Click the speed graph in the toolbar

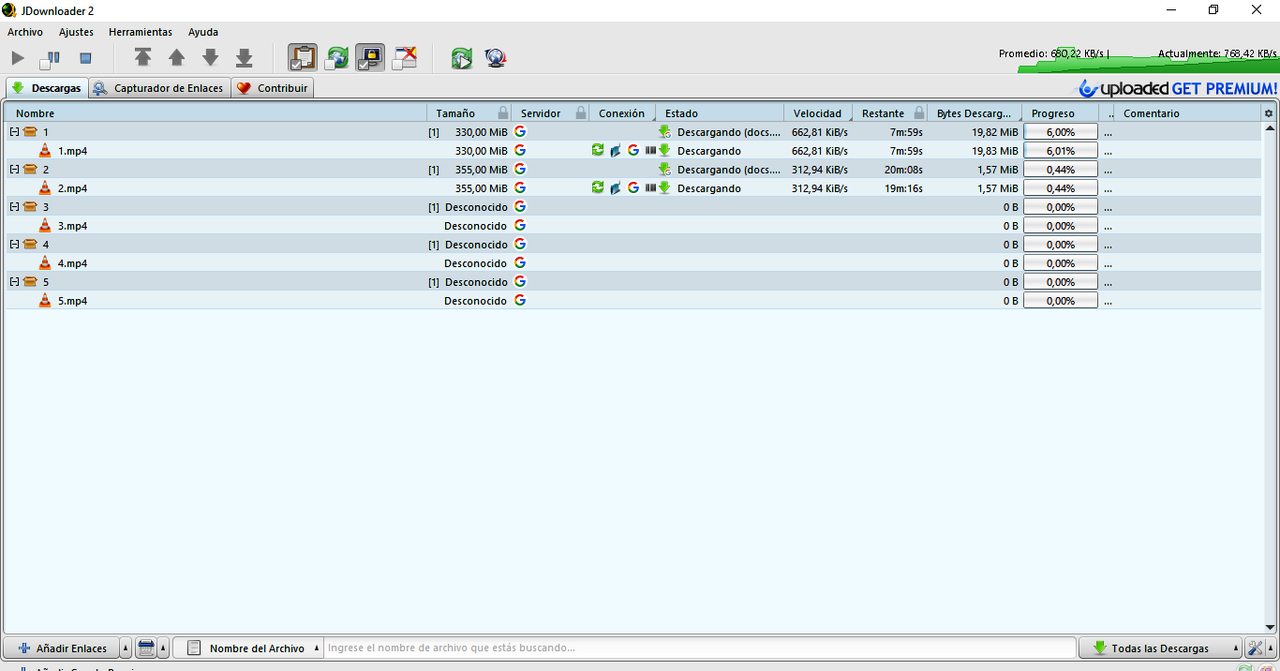[1148, 58]
